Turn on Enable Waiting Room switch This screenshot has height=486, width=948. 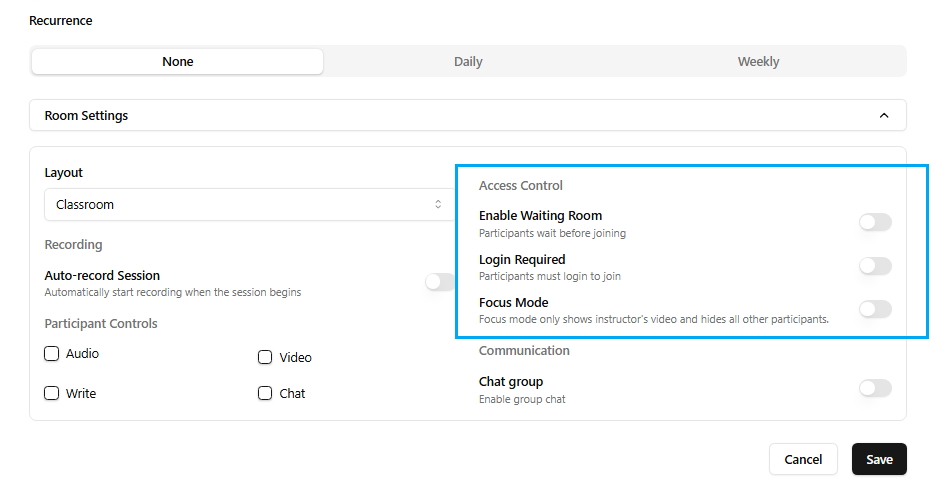875,223
